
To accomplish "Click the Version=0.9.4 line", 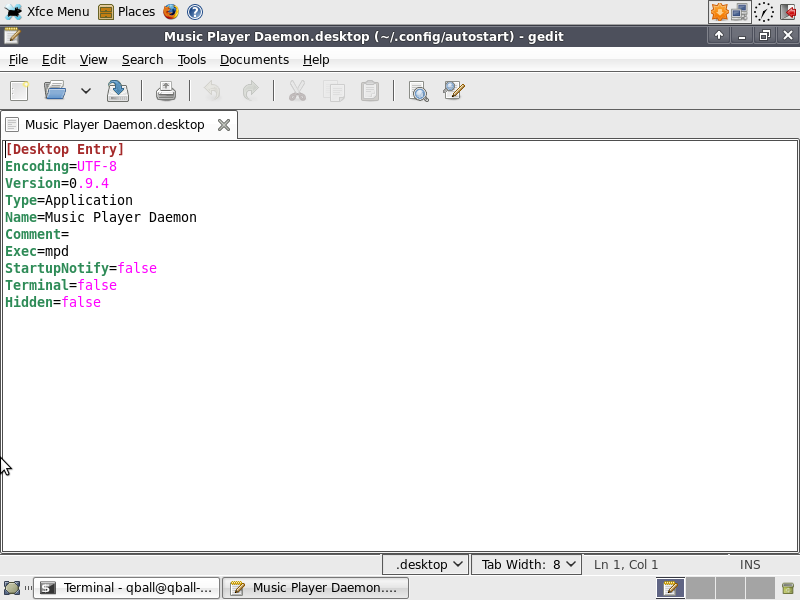I will tap(57, 183).
